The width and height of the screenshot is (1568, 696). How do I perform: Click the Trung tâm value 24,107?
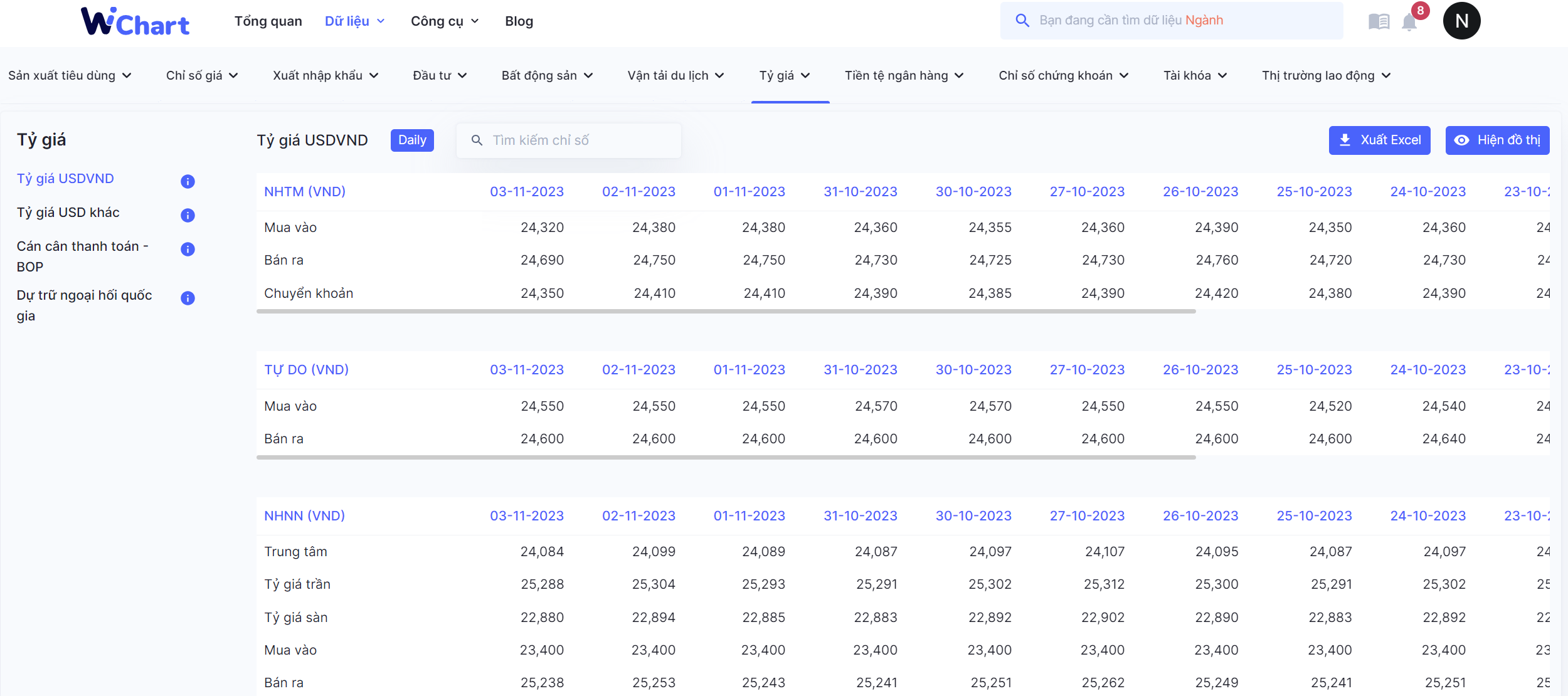click(1104, 552)
